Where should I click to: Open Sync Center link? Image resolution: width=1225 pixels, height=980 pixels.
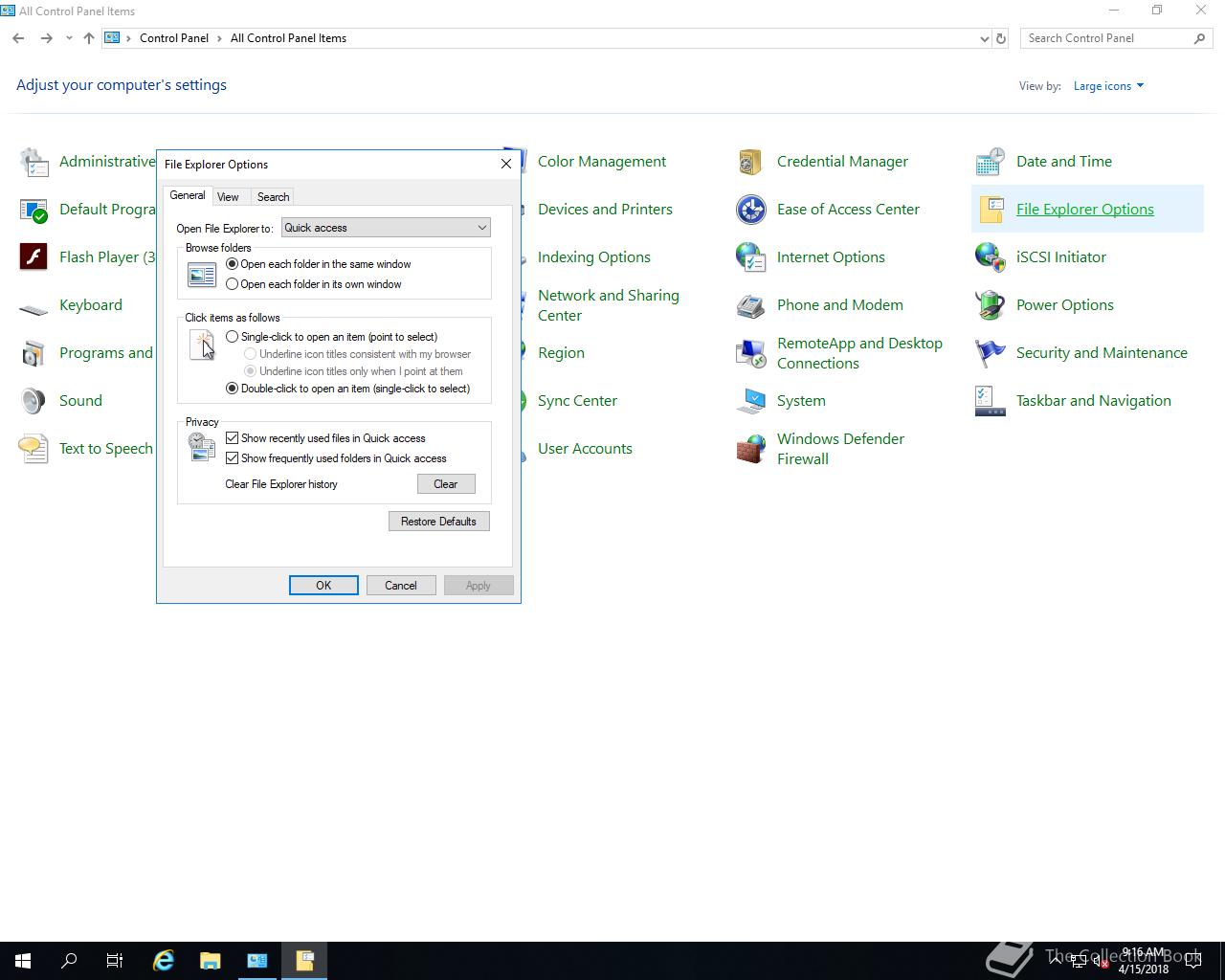577,401
